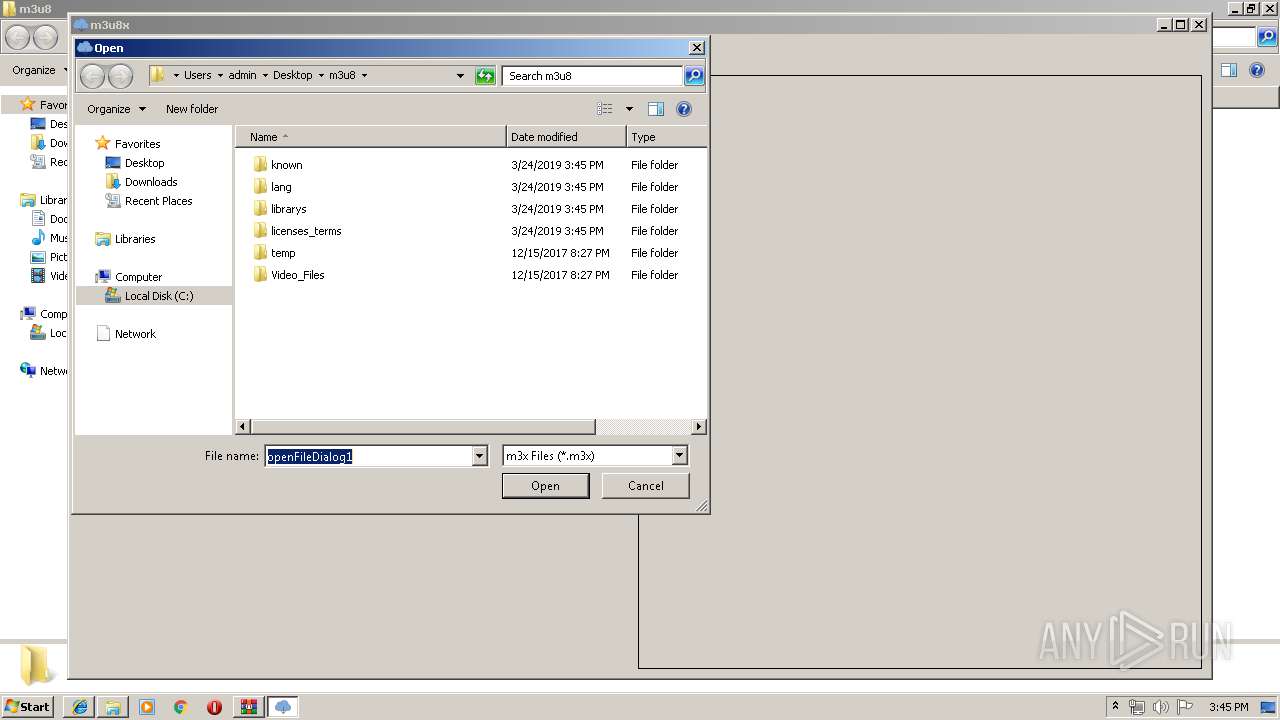Expand the Desktop breadcrumb arrow
The width and height of the screenshot is (1280, 720).
pos(321,76)
